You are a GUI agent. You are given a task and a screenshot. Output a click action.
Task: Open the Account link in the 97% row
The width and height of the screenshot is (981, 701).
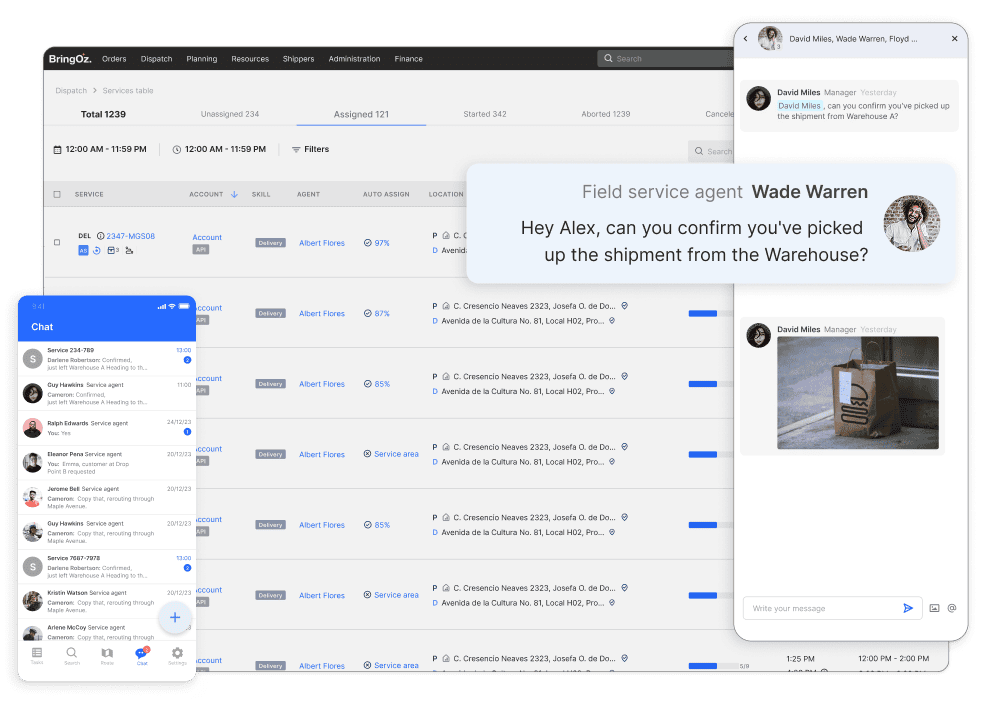coord(207,237)
